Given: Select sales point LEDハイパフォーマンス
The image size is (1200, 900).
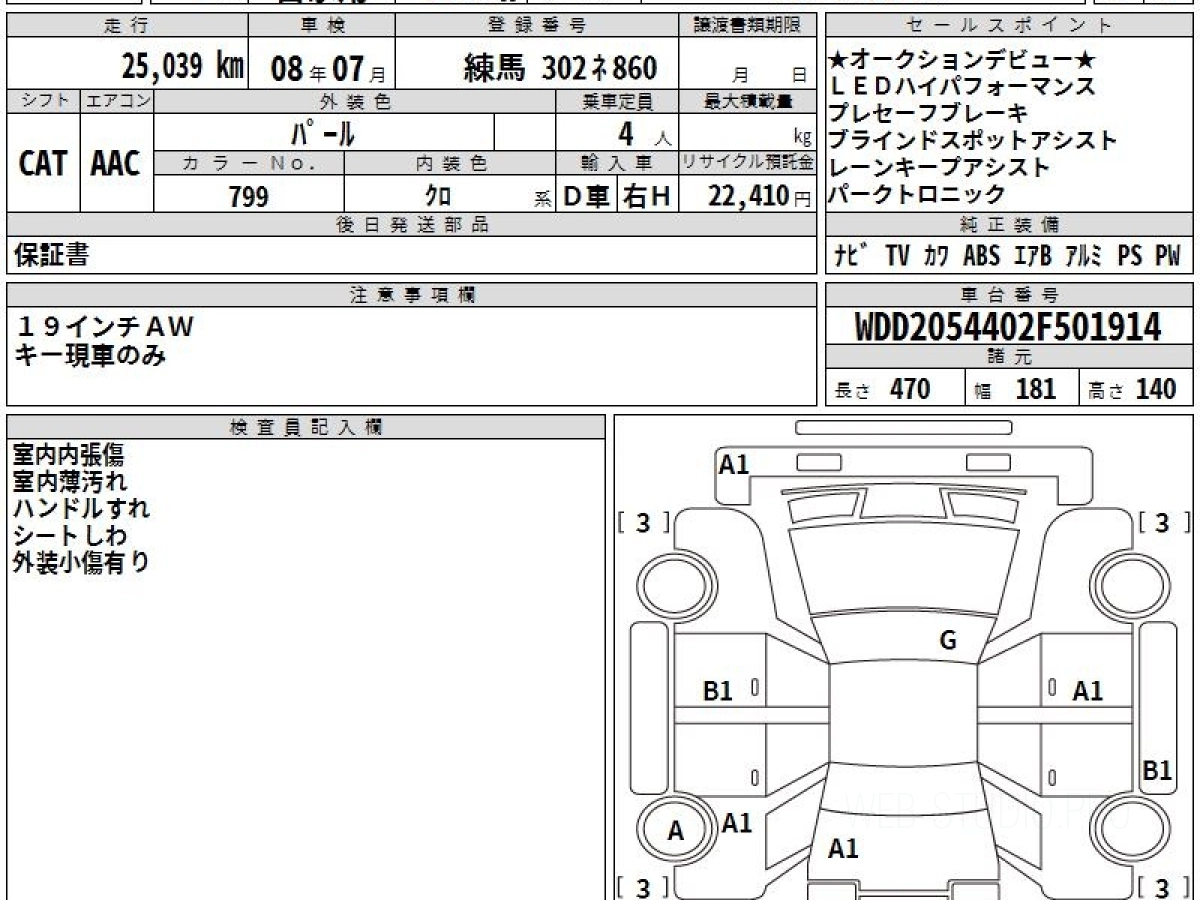Looking at the screenshot, I should tap(963, 87).
